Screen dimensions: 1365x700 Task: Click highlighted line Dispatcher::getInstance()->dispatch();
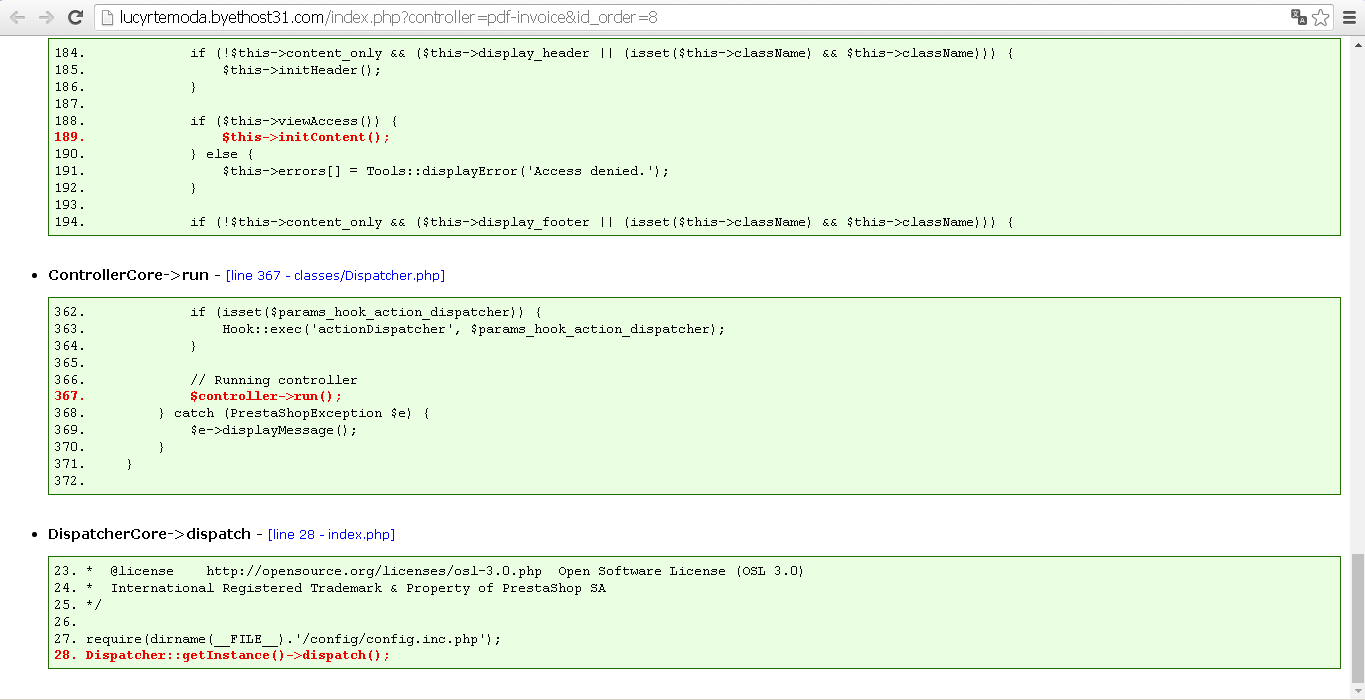tap(238, 655)
